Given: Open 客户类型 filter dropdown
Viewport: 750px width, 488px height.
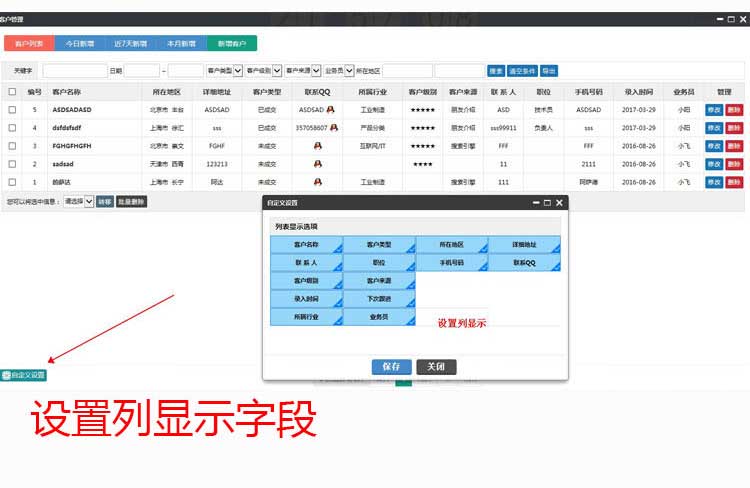Looking at the screenshot, I should point(224,71).
